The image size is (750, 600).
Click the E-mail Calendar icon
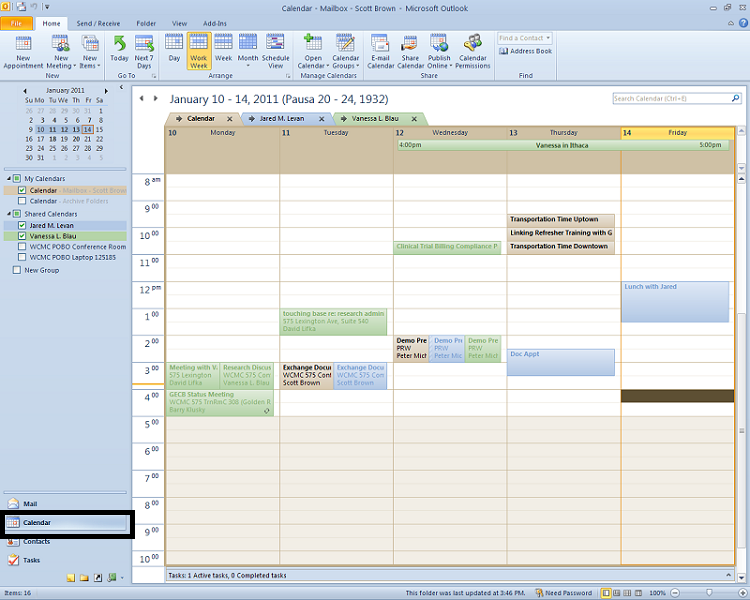(380, 50)
